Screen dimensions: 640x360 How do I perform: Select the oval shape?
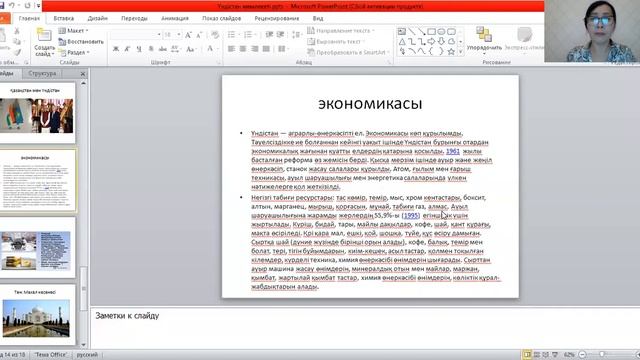pyautogui.click(x=441, y=31)
